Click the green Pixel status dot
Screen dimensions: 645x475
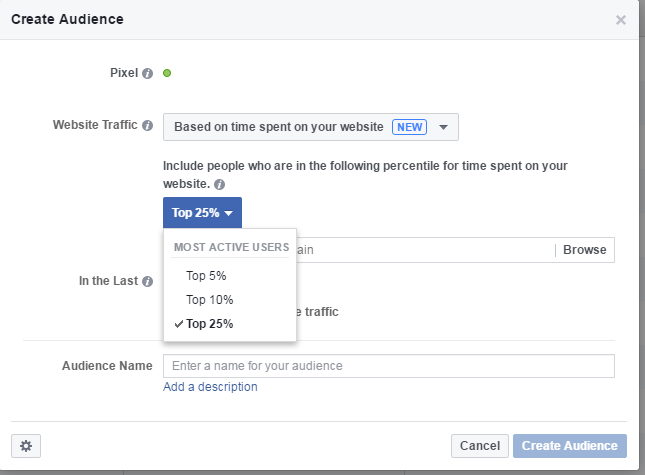(167, 73)
